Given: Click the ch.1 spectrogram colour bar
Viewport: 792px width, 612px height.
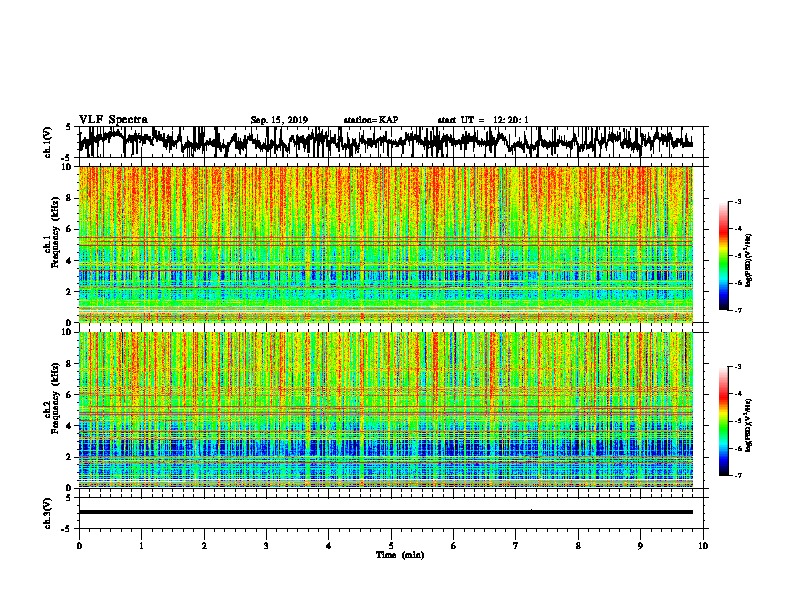Looking at the screenshot, I should [x=723, y=256].
